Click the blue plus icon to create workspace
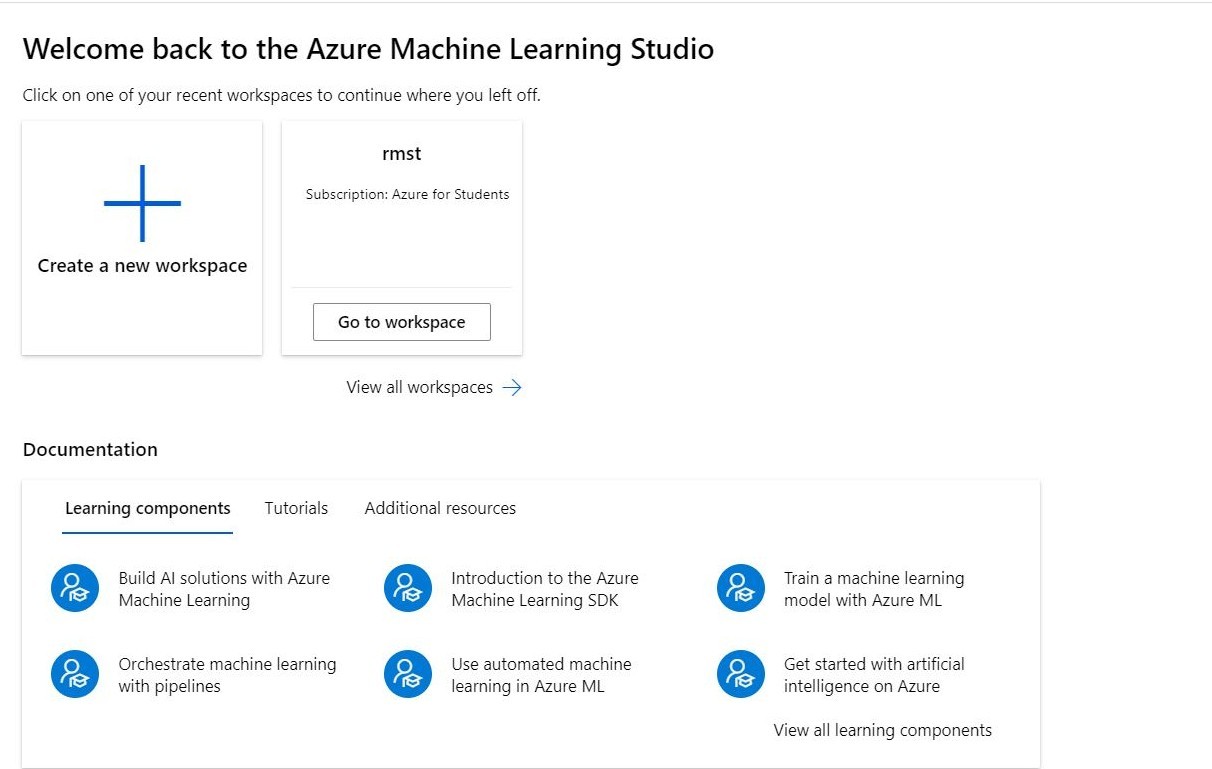The height and width of the screenshot is (769, 1212). (142, 203)
